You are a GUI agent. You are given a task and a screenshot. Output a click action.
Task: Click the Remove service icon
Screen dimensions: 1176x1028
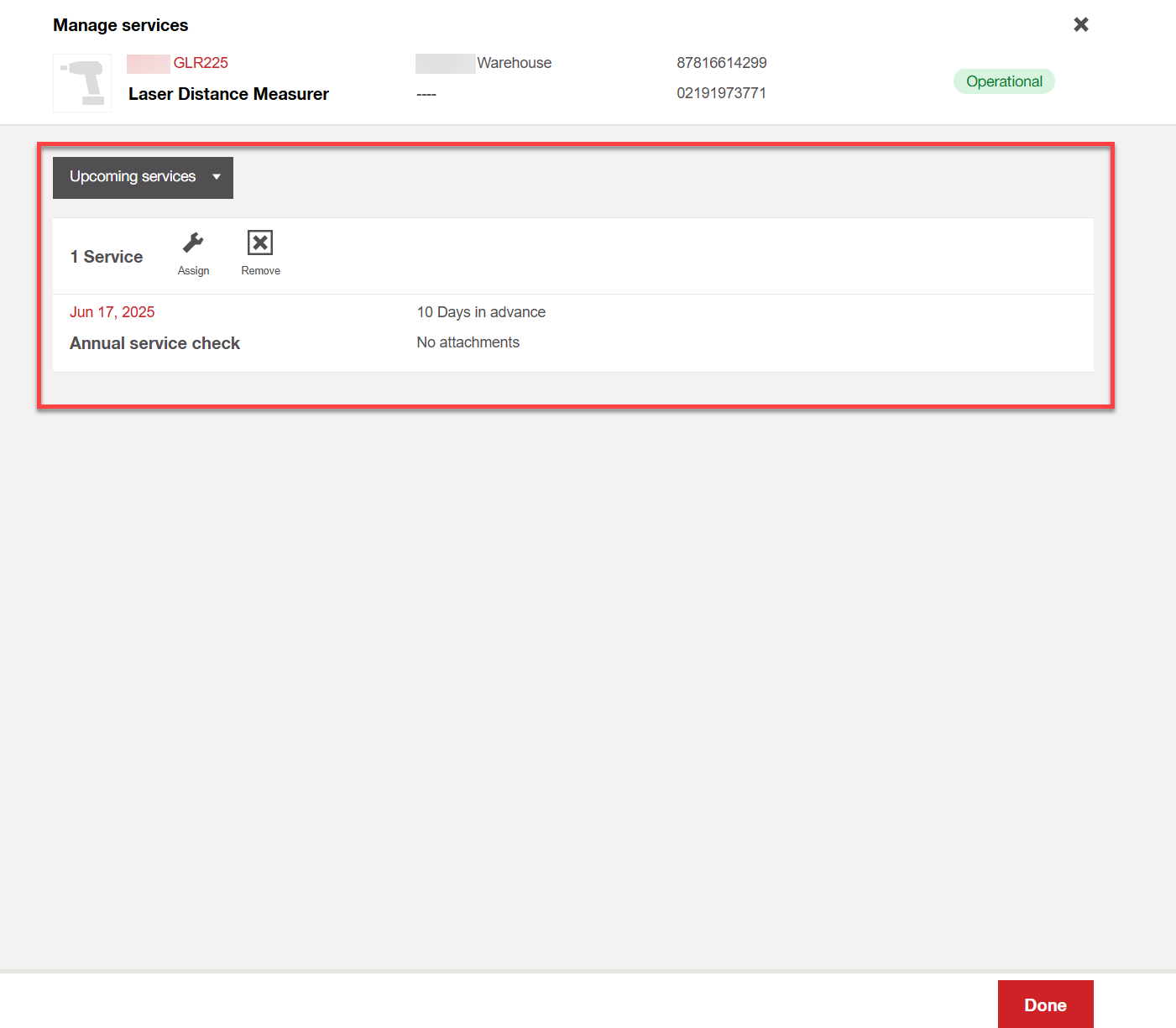[260, 243]
